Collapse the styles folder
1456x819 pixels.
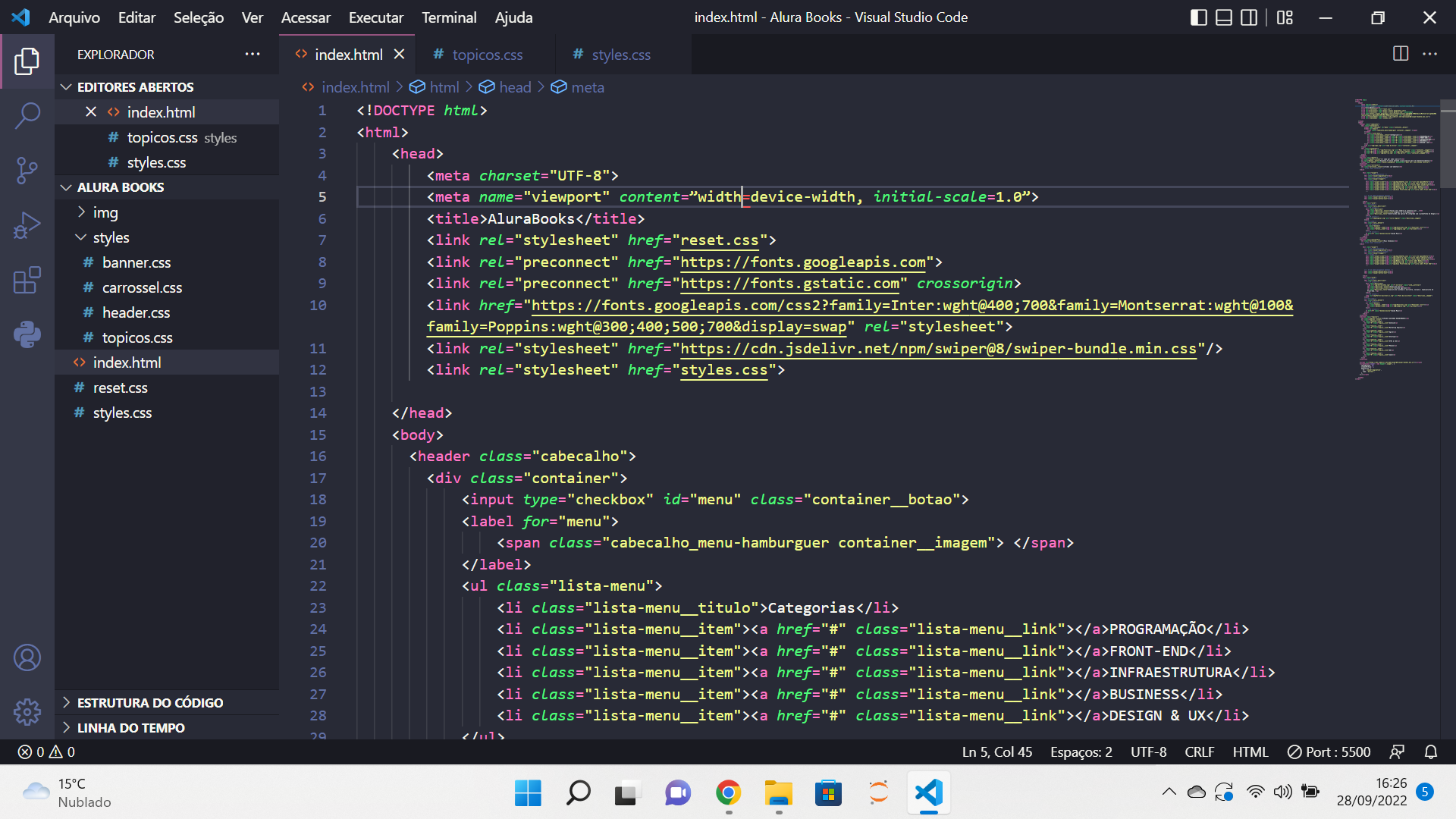click(x=167, y=237)
